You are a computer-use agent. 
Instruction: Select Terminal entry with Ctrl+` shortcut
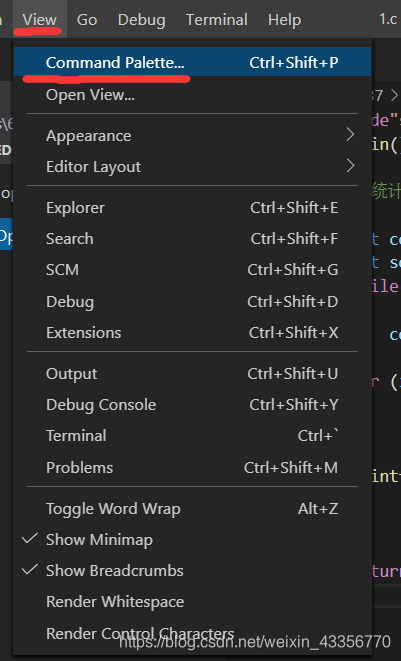pyautogui.click(x=192, y=435)
